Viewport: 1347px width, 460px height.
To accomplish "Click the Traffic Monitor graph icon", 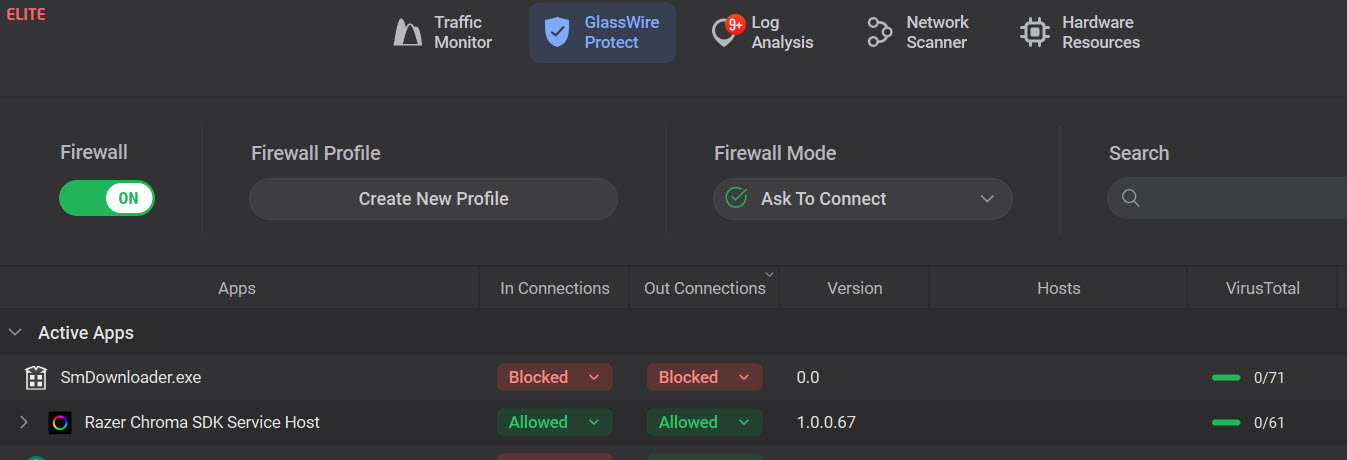I will point(407,33).
